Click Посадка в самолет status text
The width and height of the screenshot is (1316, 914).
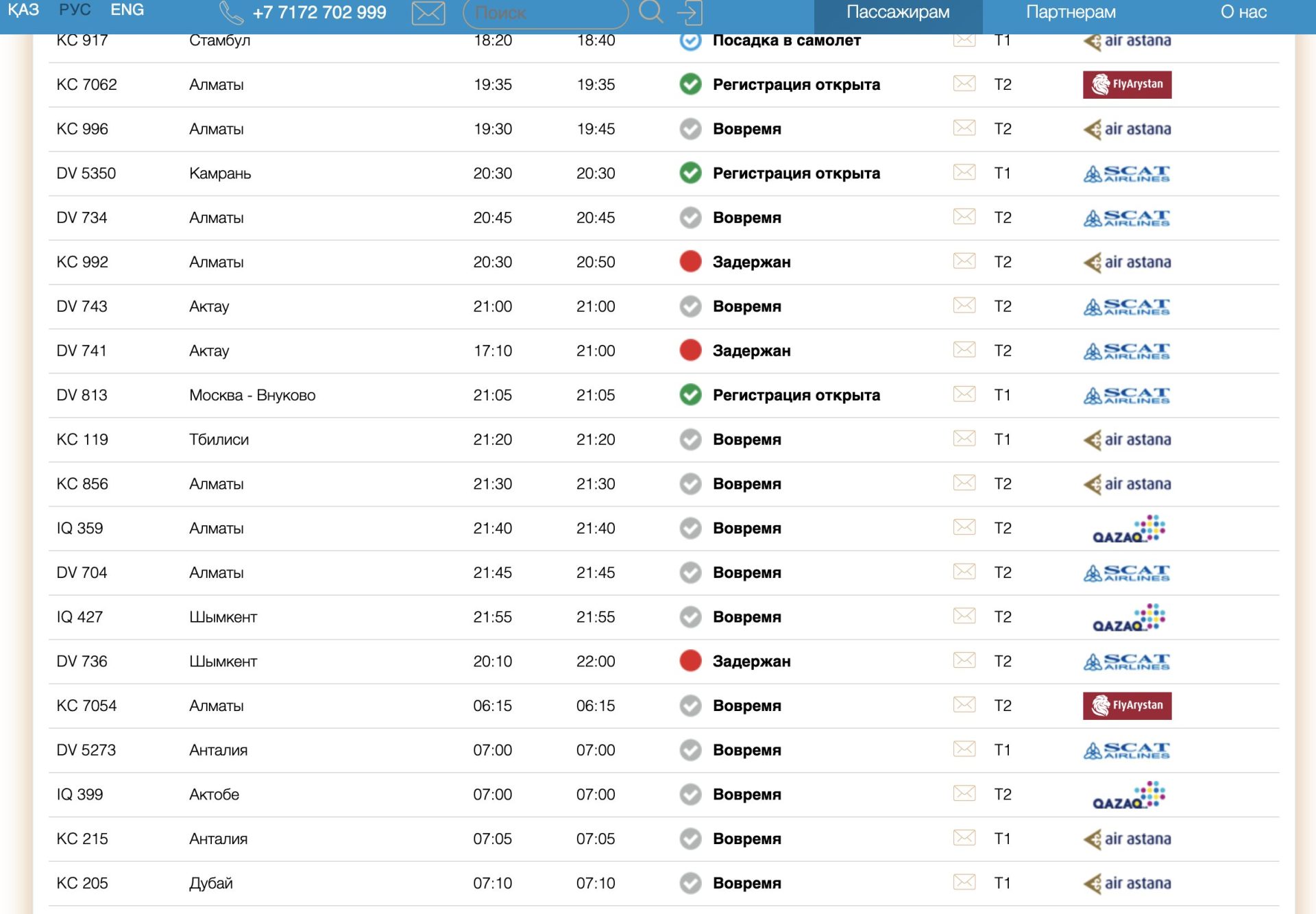click(x=787, y=40)
